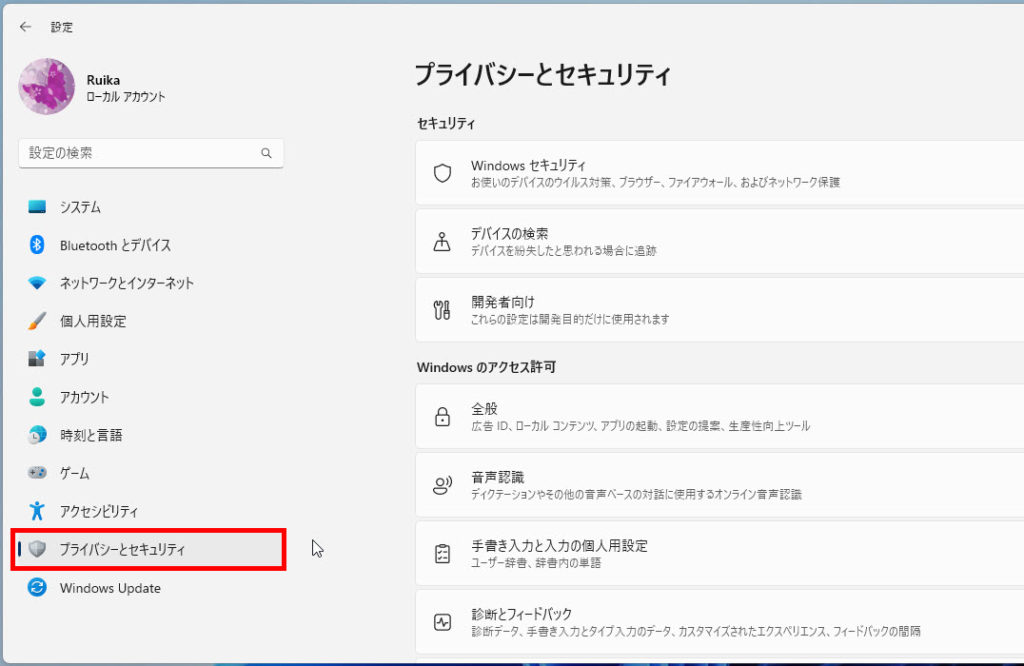Select プライバシーとセキュリティ in sidebar
The image size is (1024, 666).
[122, 549]
